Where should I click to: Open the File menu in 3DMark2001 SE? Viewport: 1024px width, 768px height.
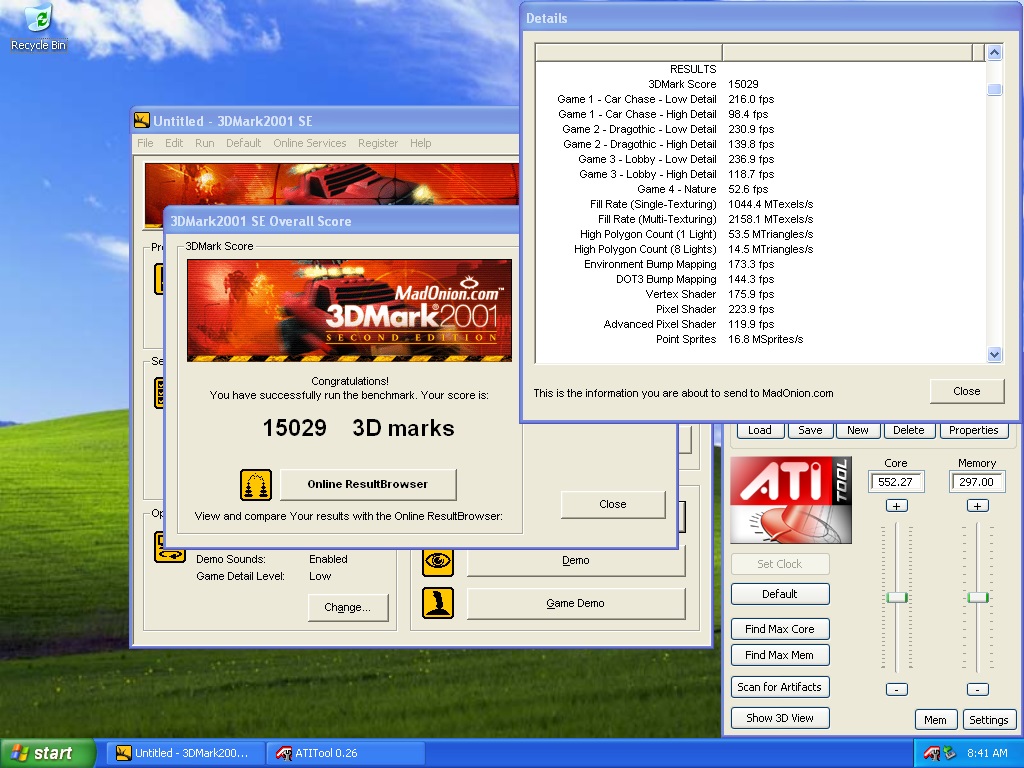tap(145, 143)
